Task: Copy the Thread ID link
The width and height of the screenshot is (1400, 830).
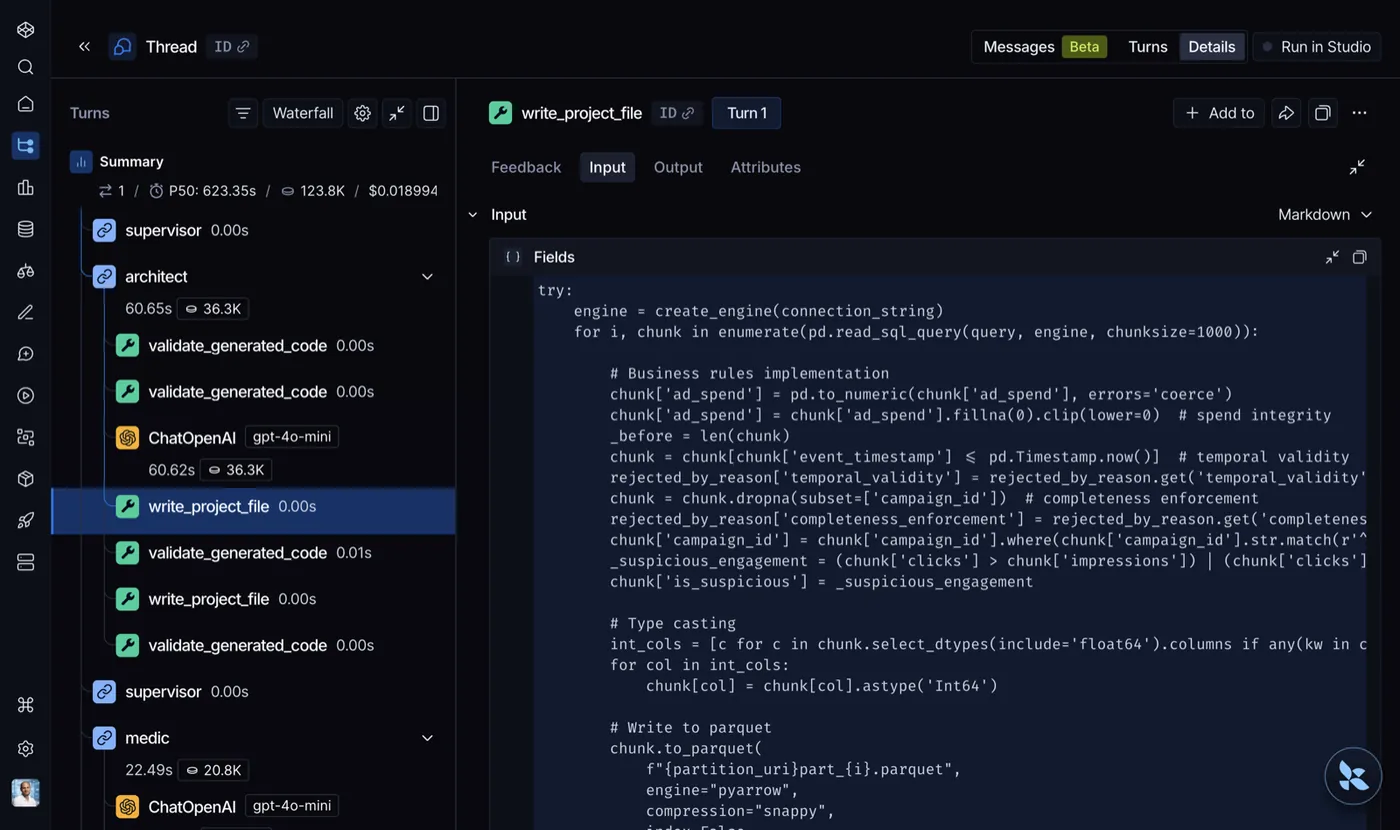Action: pos(231,47)
